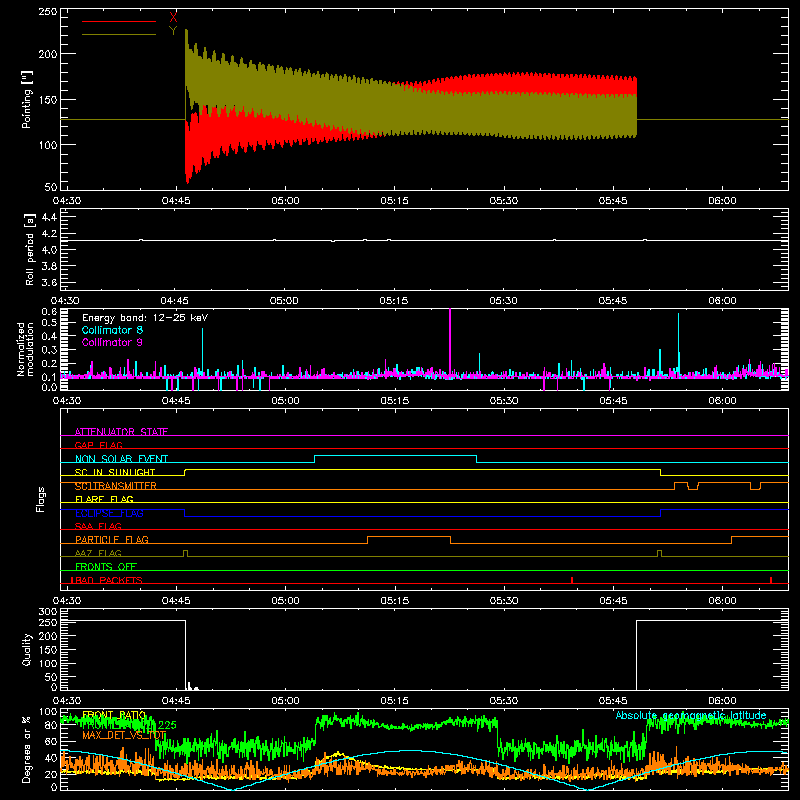Click the ATTENUATOR_STATE flag label
The width and height of the screenshot is (800, 800).
click(121, 432)
